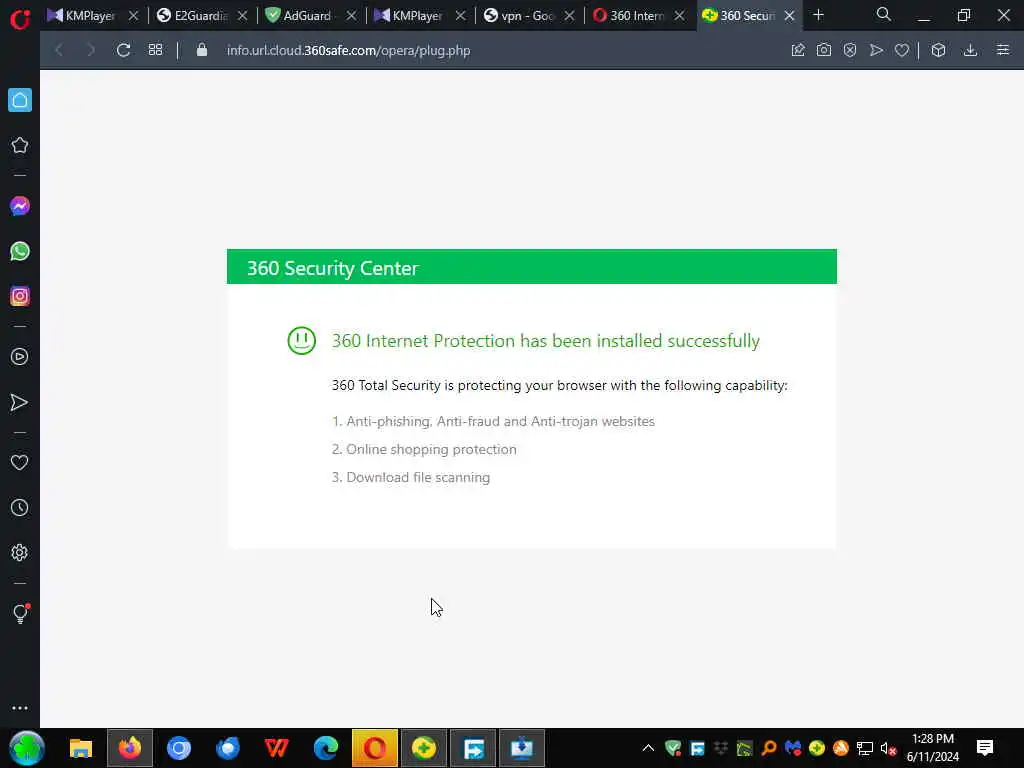The width and height of the screenshot is (1024, 768).
Task: Open a new tab with plus button
Action: tap(818, 15)
